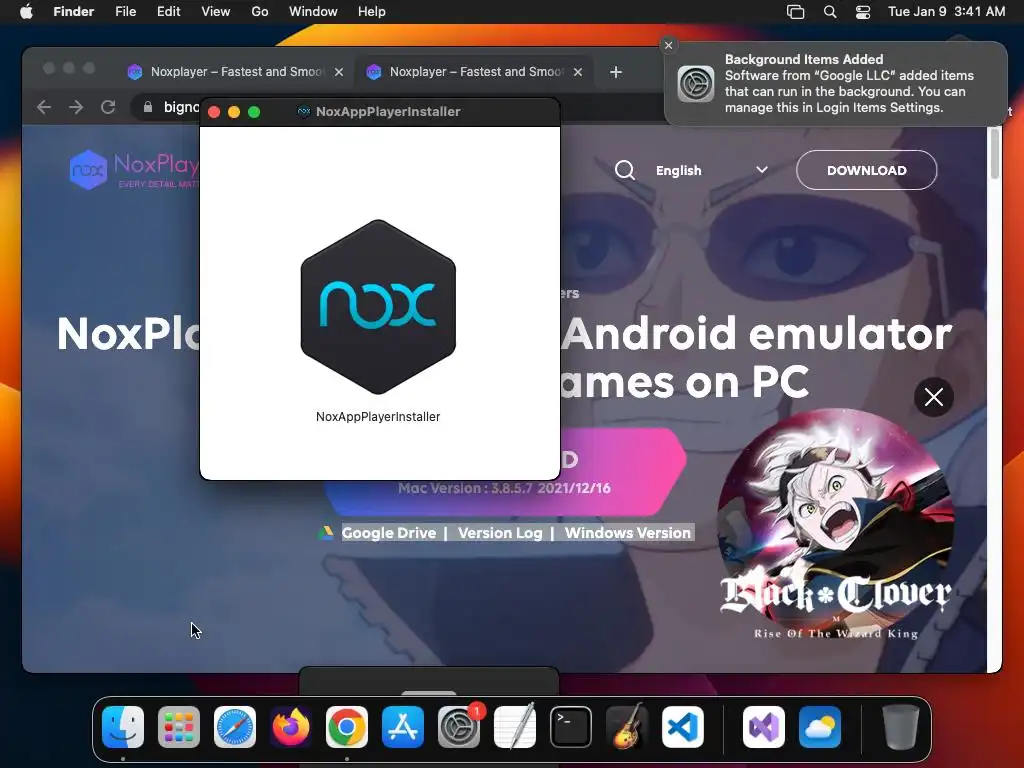Screen dimensions: 1024x768
Task: Launch Visual Studio Code from the Dock
Action: click(682, 727)
